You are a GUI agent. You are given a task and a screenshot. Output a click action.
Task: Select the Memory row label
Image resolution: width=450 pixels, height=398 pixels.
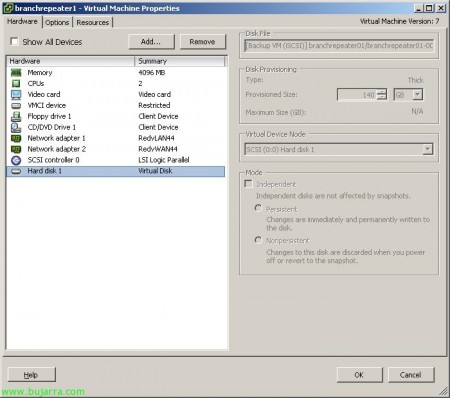40,73
